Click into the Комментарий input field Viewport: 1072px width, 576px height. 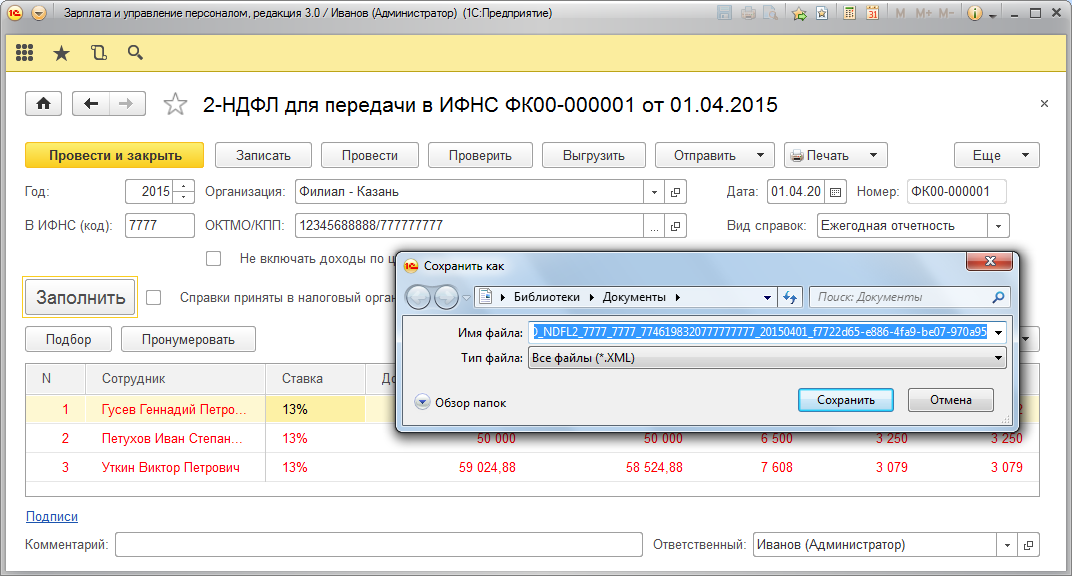pyautogui.click(x=379, y=545)
